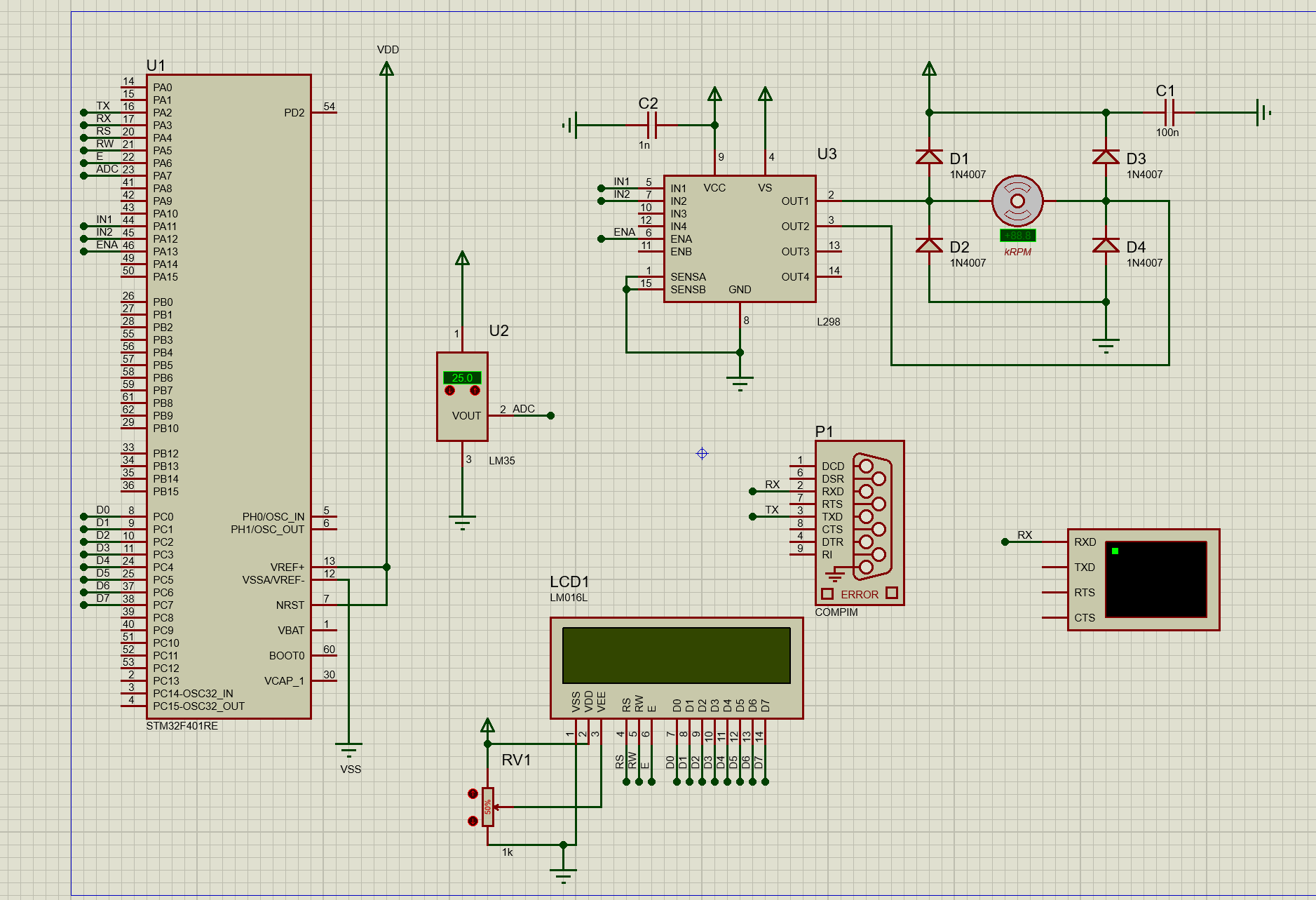The height and width of the screenshot is (900, 1316).
Task: Click the green status indicator on the virtual terminal
Action: tap(1114, 551)
